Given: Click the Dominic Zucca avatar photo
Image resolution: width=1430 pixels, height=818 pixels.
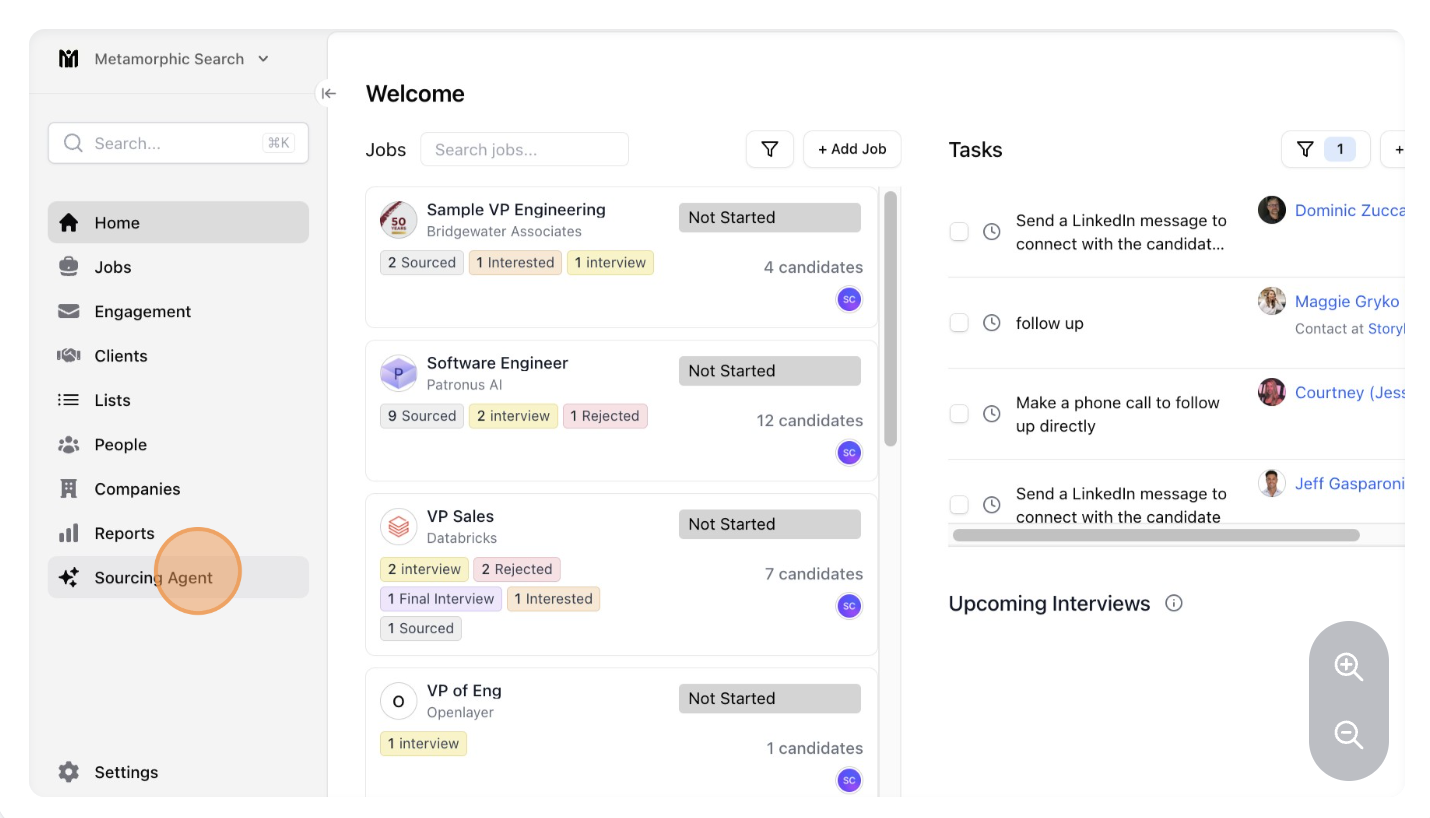Looking at the screenshot, I should 1272,210.
